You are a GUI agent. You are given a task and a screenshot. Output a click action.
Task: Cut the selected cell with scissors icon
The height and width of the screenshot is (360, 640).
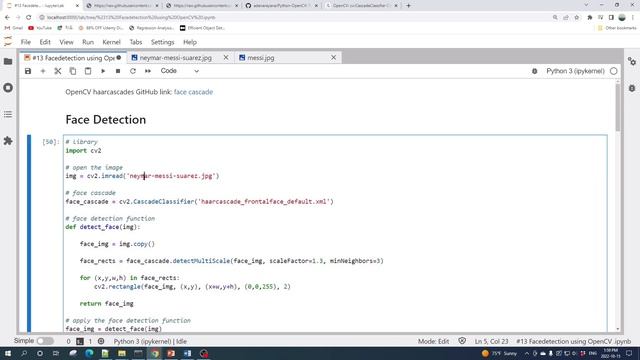click(58, 71)
